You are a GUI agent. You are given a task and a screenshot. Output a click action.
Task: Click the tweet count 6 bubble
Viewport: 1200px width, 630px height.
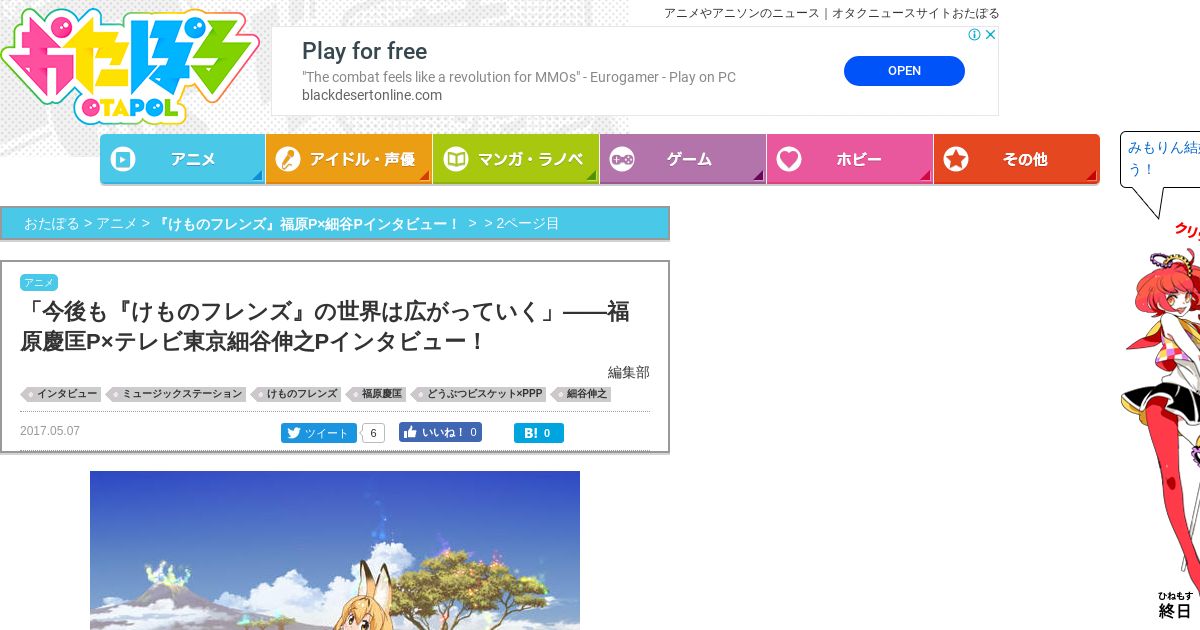coord(373,433)
